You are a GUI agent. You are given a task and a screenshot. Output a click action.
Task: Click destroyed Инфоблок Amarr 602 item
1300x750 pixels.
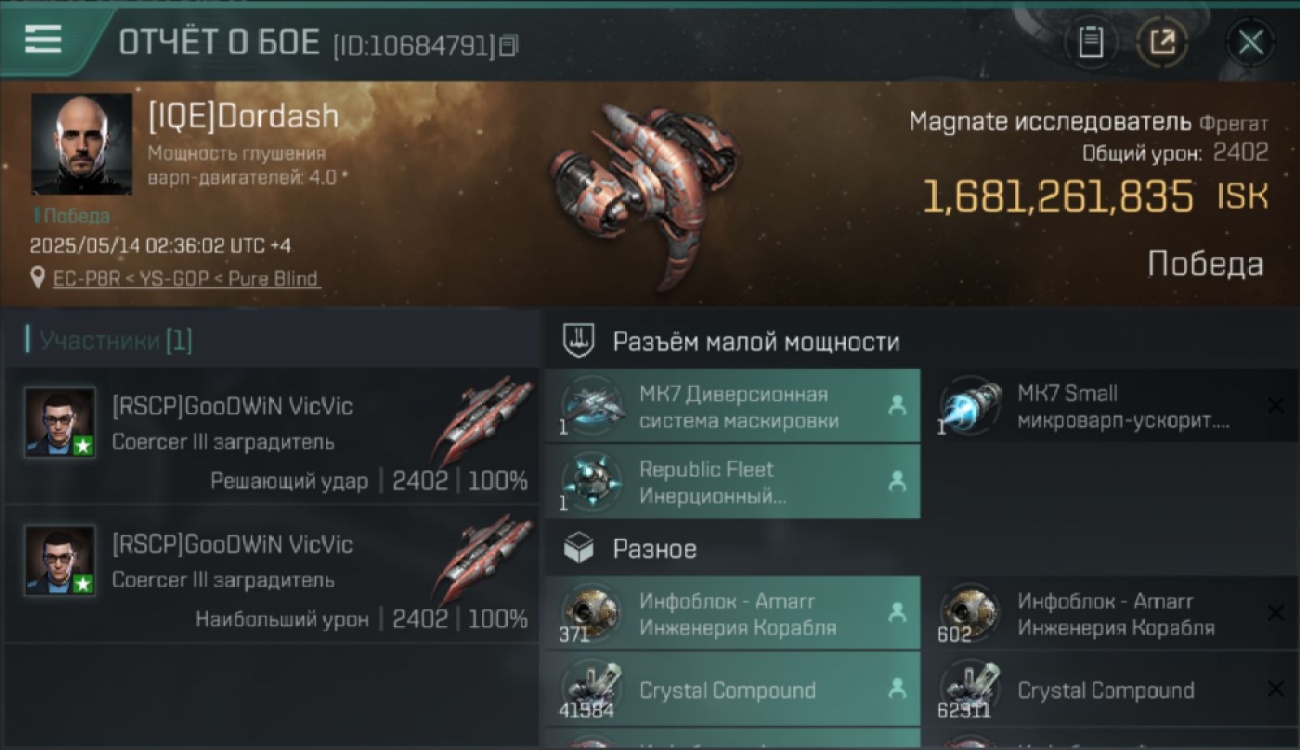click(1111, 613)
